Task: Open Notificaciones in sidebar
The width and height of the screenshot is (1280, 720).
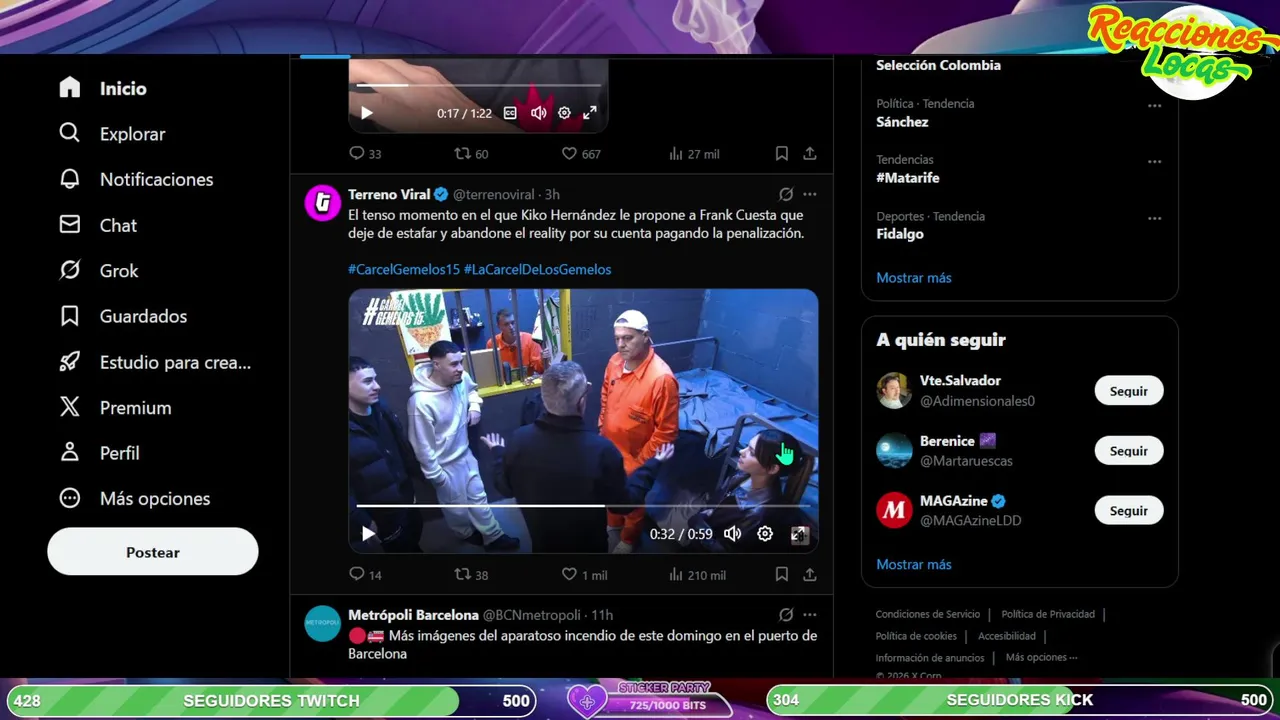Action: click(136, 179)
